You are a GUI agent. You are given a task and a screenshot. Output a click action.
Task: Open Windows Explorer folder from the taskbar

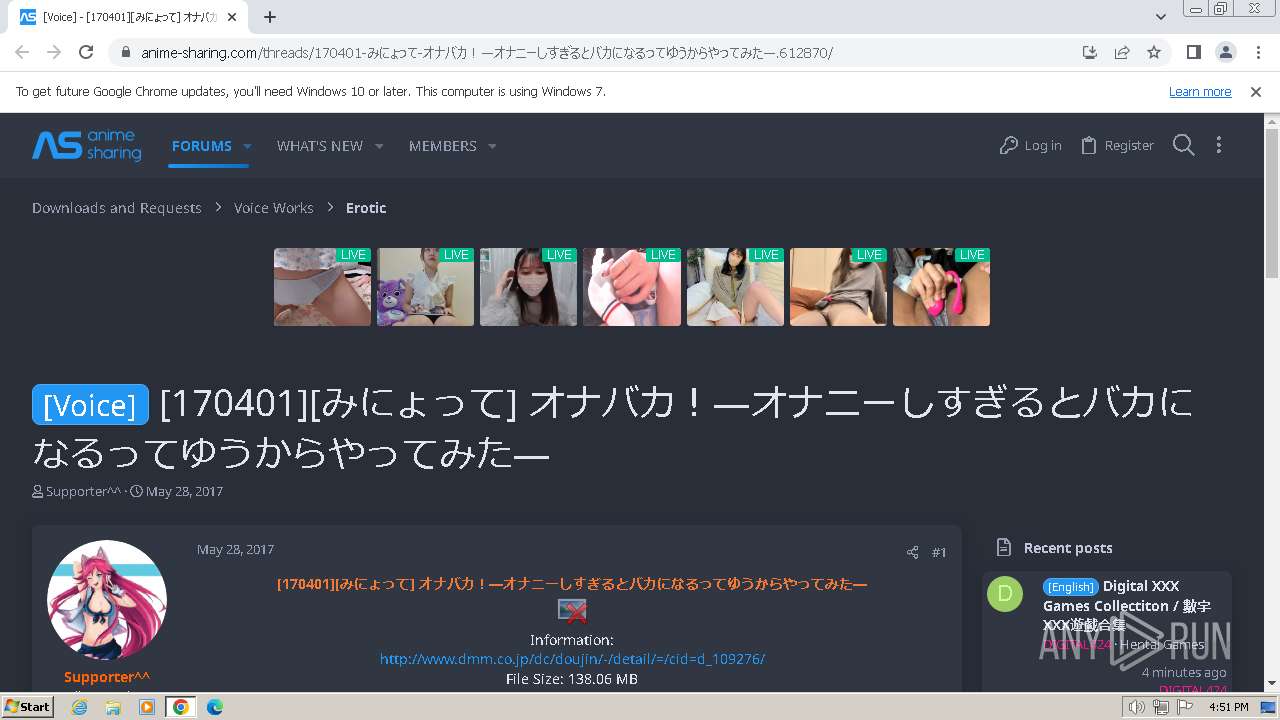(x=113, y=707)
